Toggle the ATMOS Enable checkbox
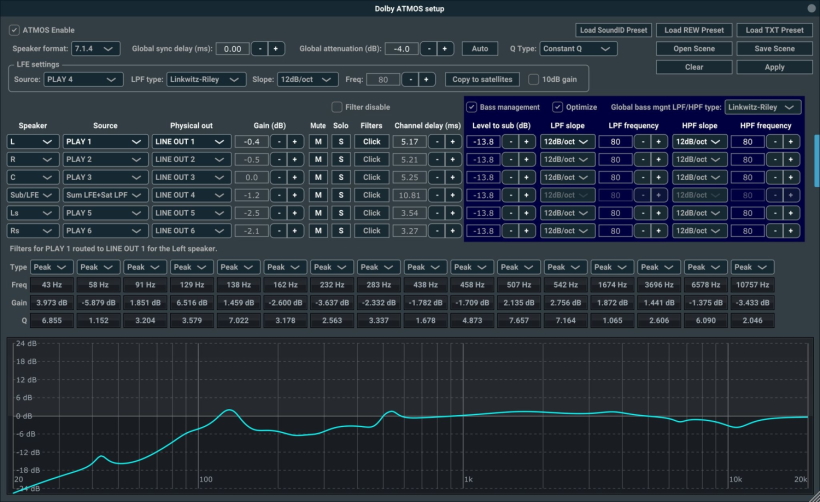This screenshot has width=820, height=502. pos(14,30)
